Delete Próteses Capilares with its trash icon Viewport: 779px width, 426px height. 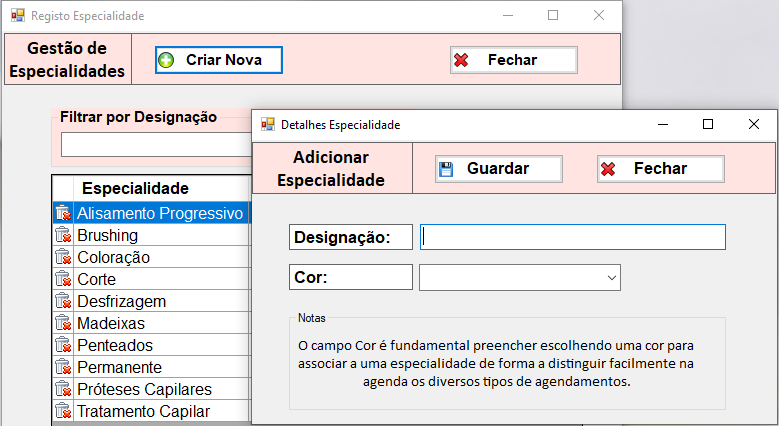pos(63,389)
